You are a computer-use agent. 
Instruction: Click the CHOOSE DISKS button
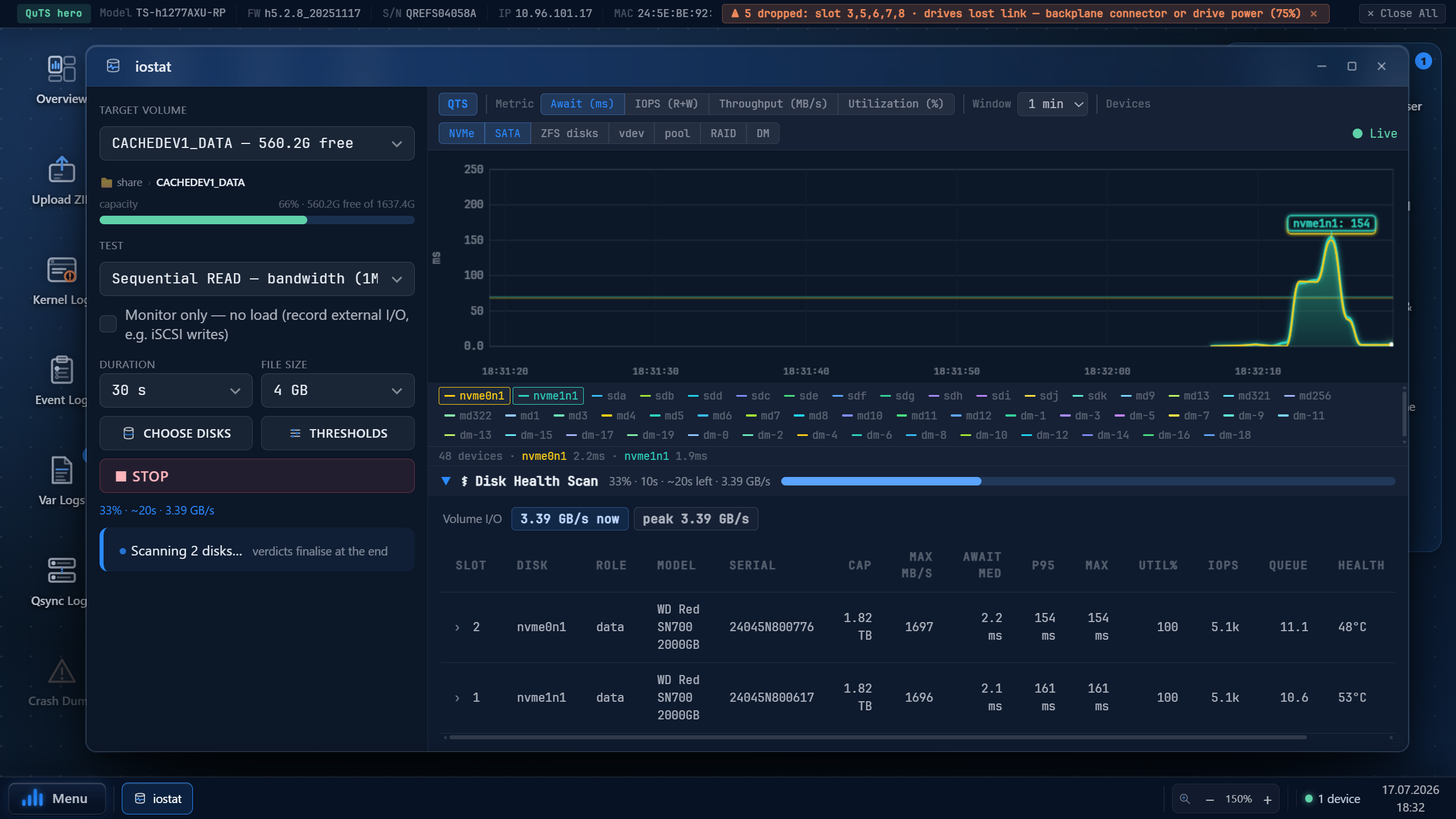pos(176,433)
